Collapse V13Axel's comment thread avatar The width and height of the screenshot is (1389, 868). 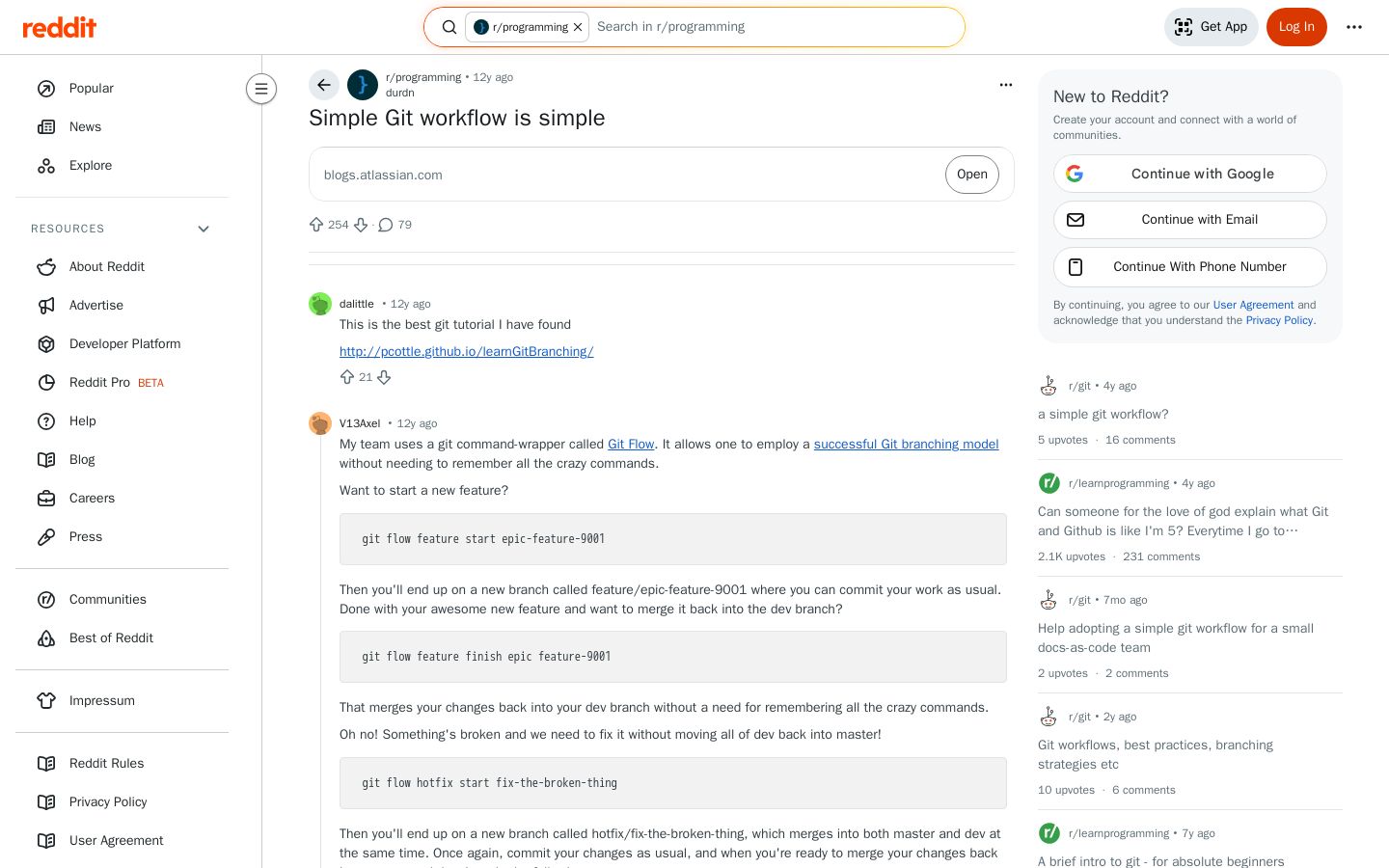point(320,423)
